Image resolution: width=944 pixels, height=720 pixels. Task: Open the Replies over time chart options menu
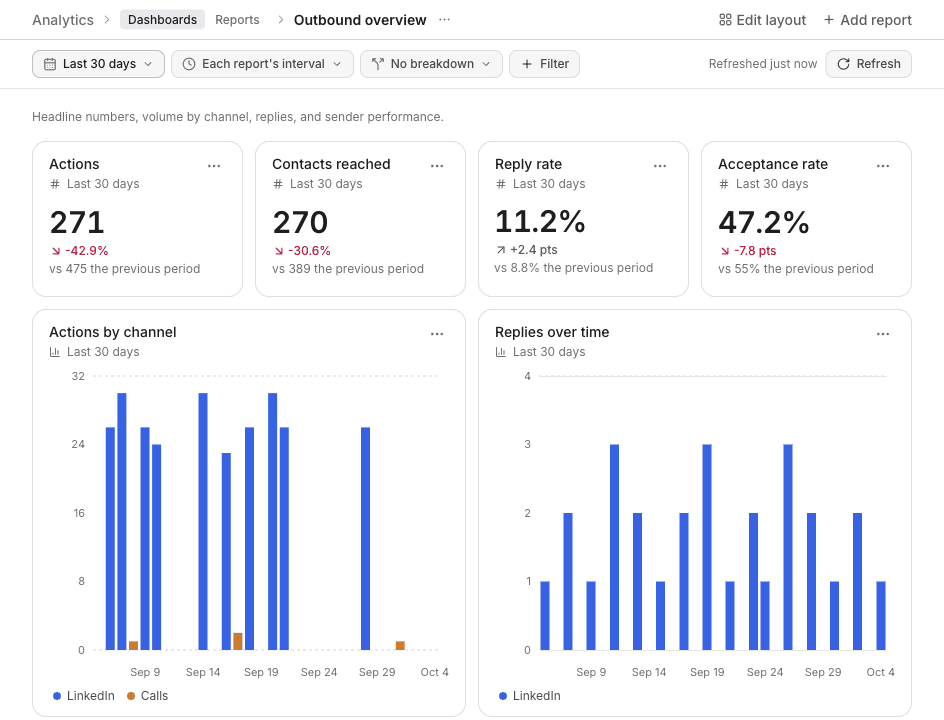[883, 334]
